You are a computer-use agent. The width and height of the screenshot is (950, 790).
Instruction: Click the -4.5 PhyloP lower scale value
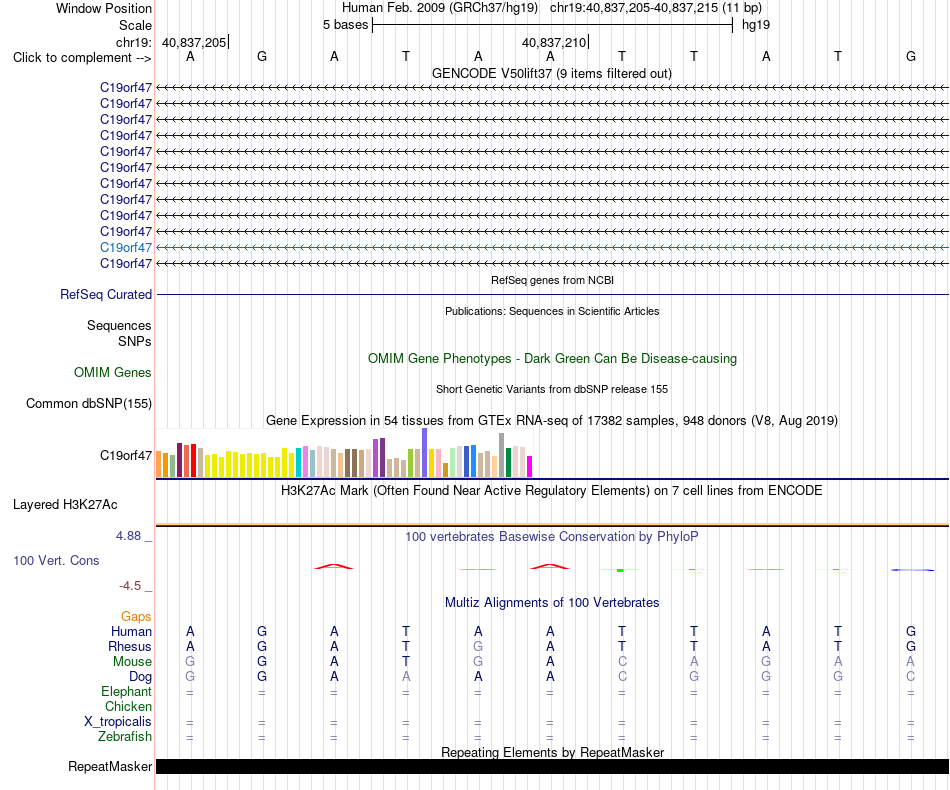pyautogui.click(x=130, y=586)
